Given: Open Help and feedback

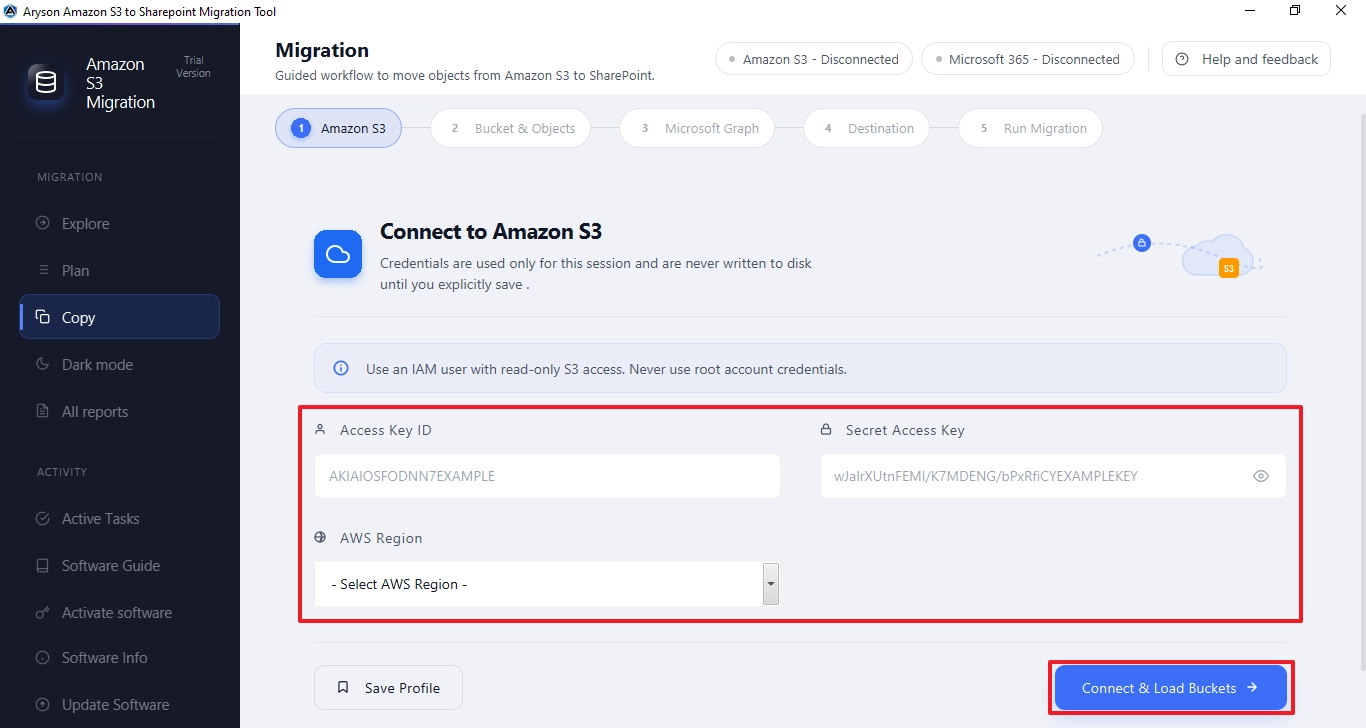Looking at the screenshot, I should pos(1246,59).
